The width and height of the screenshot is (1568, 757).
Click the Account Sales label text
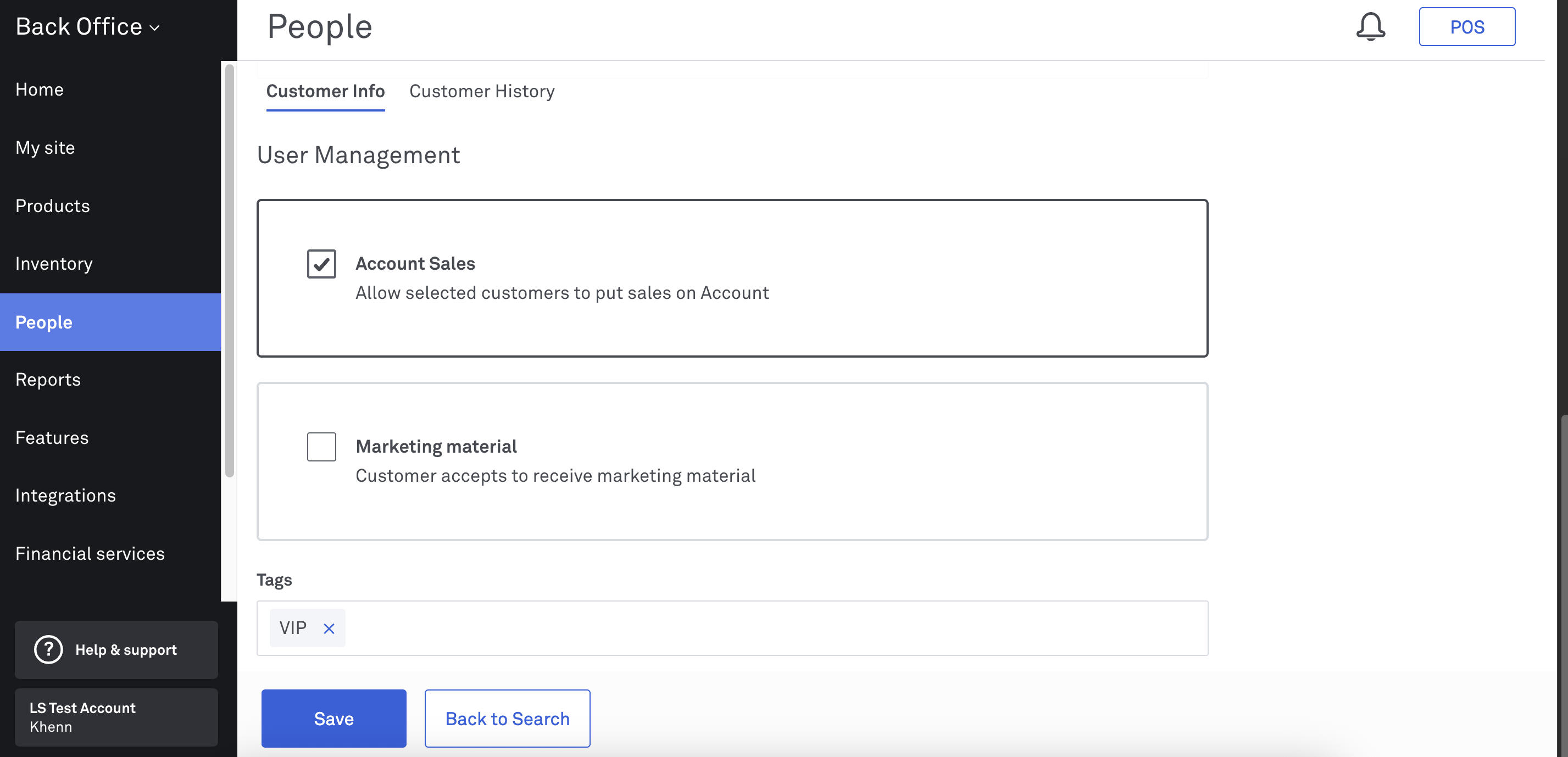coord(415,264)
